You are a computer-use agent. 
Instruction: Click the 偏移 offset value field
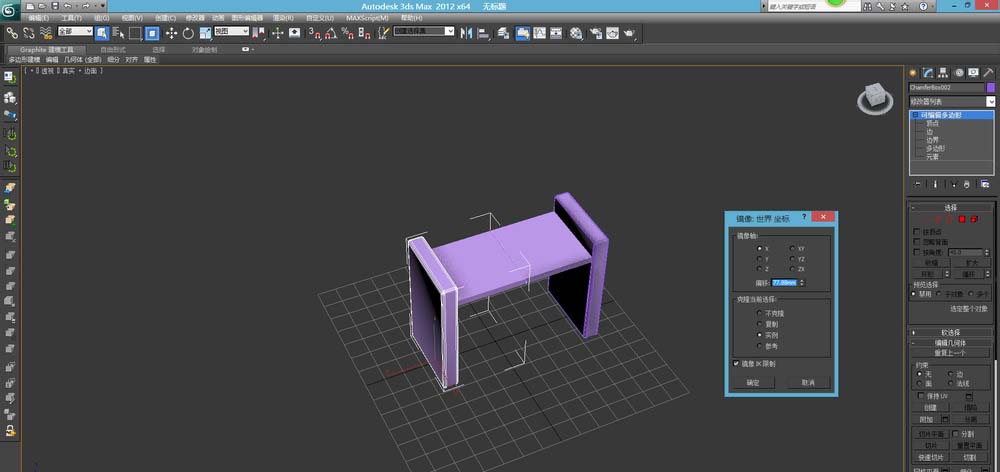pos(784,283)
